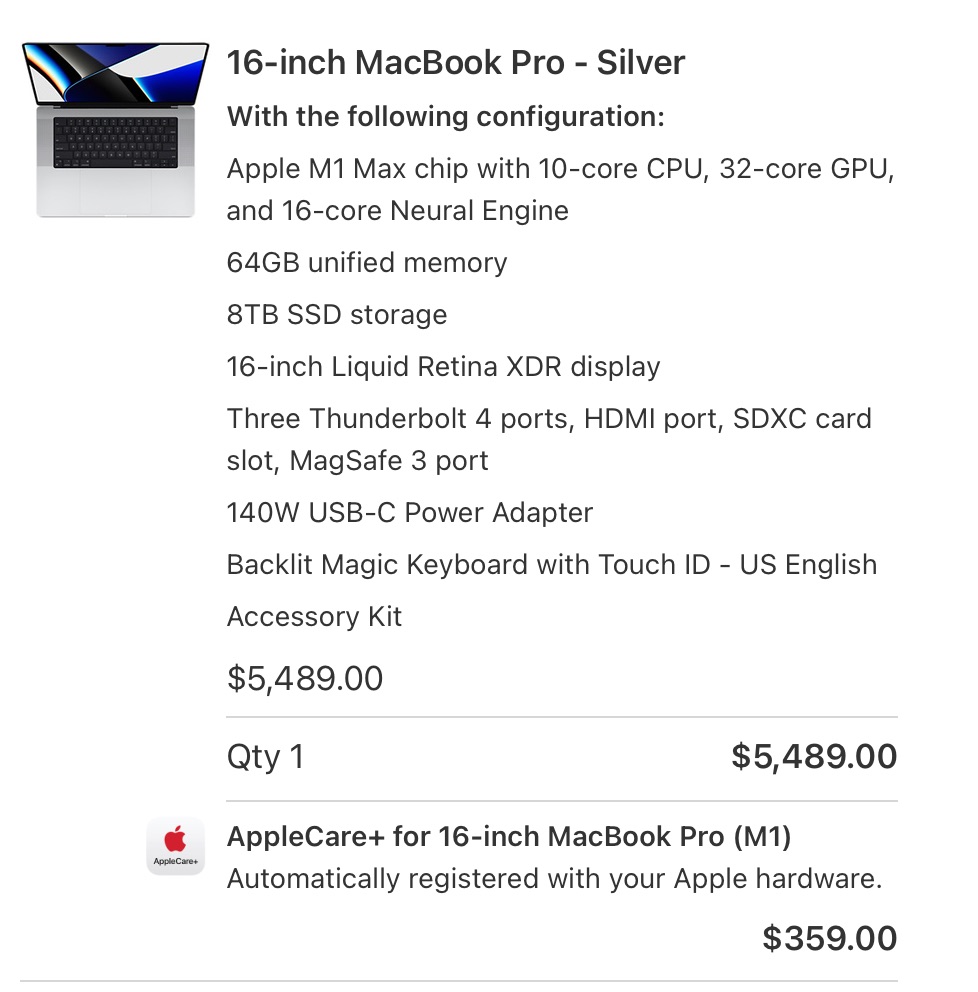
Task: Click the red AppleCare+ badge icon
Action: 175,846
